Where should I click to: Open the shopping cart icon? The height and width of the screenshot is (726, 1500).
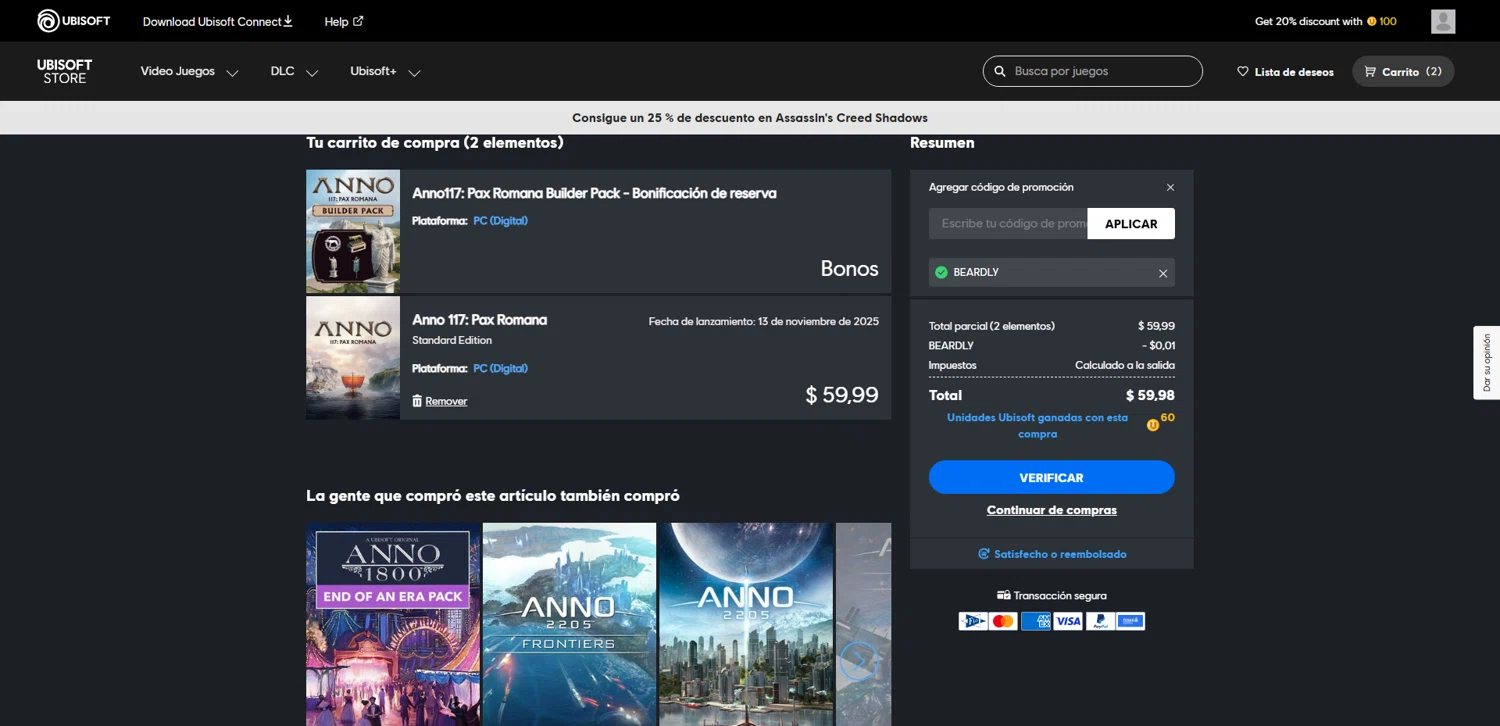point(1370,71)
